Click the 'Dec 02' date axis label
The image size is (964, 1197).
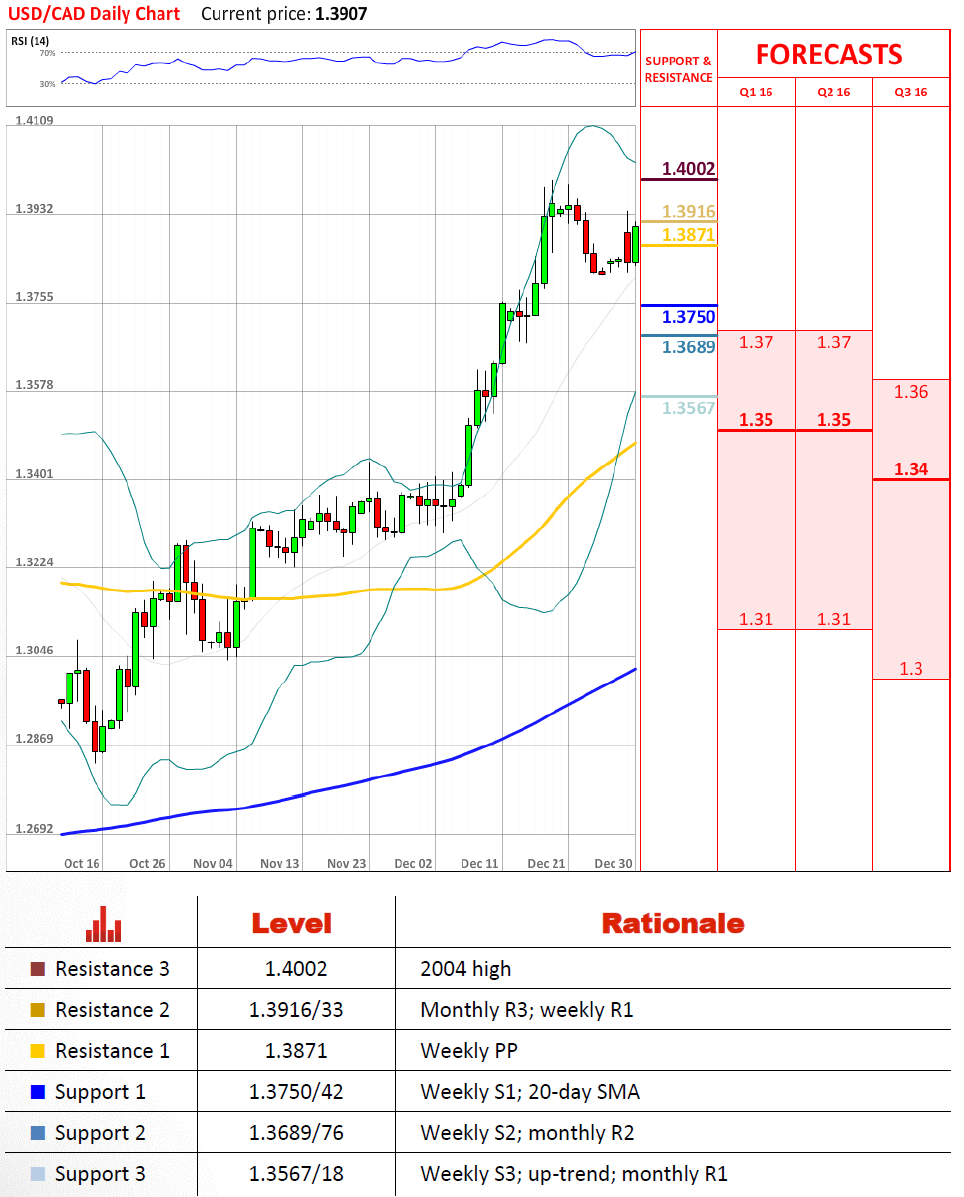(x=413, y=863)
